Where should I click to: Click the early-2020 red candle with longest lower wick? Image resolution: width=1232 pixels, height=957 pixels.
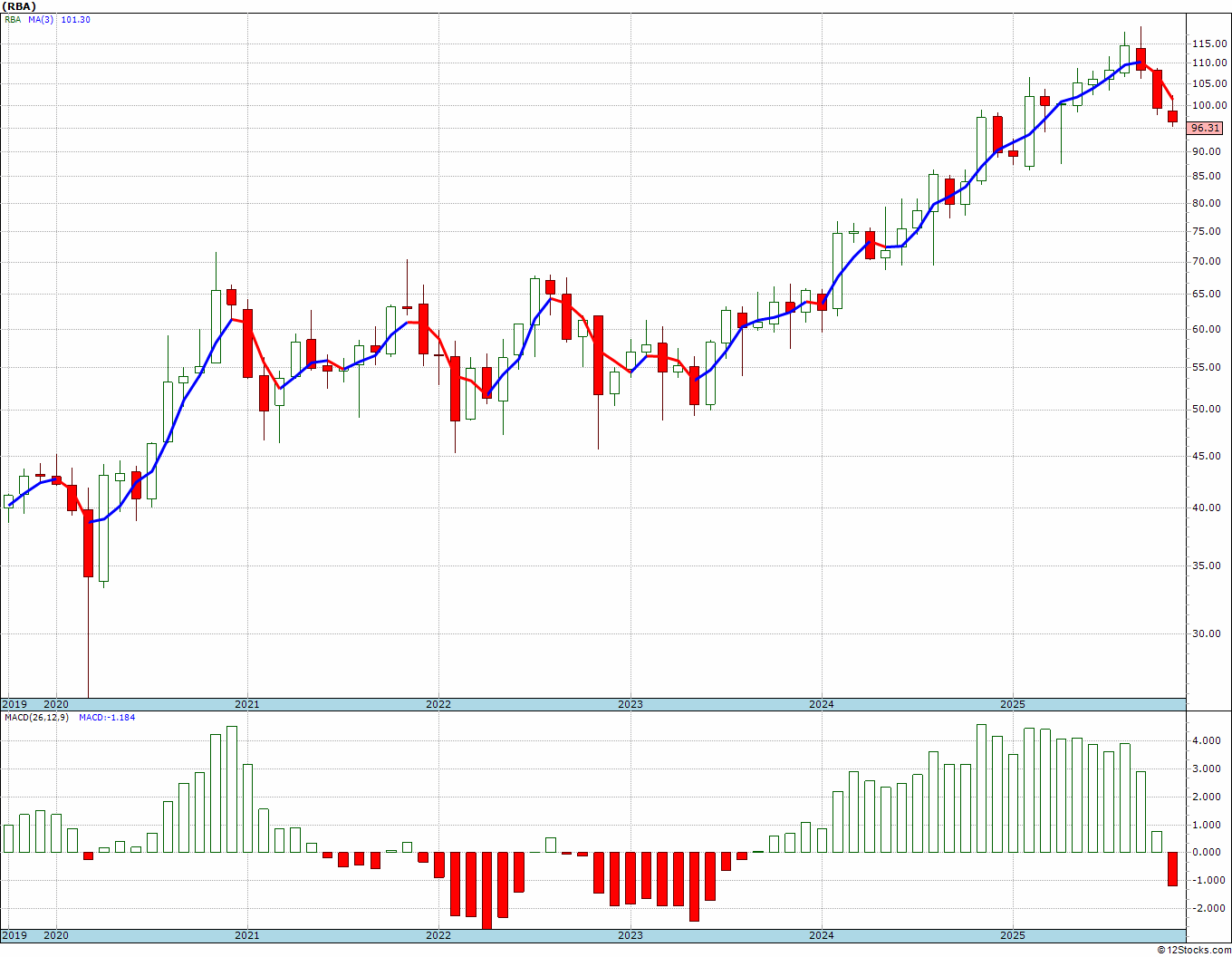(x=88, y=544)
